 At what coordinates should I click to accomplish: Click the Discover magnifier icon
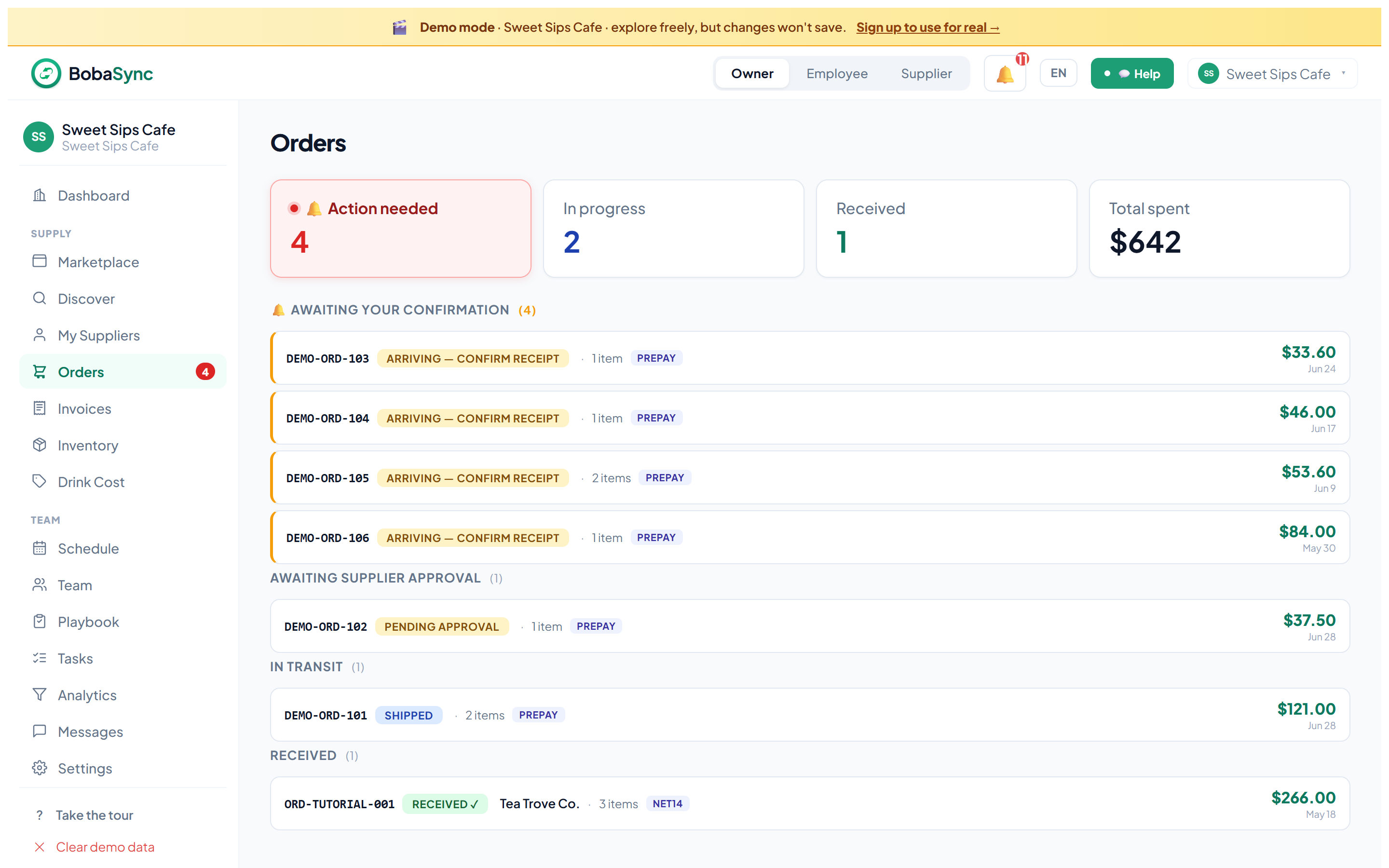click(x=39, y=298)
